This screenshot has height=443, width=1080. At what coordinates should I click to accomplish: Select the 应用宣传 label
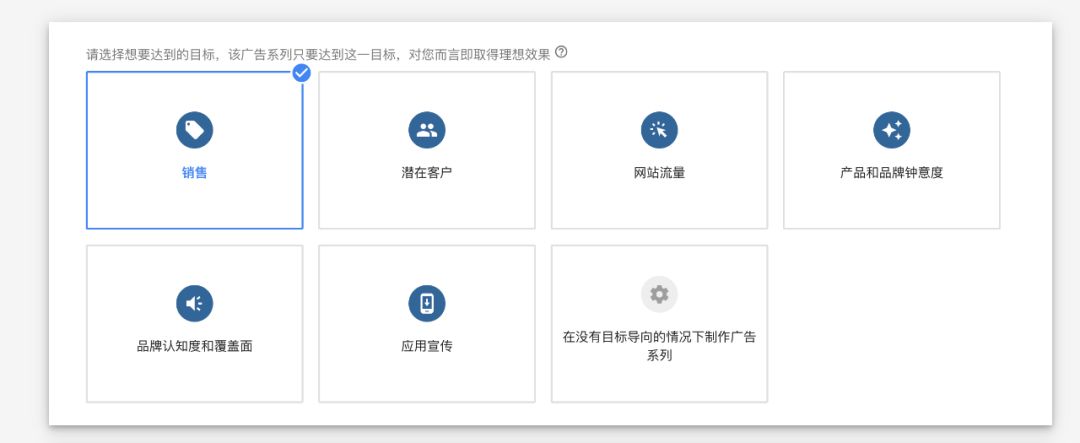pos(426,347)
